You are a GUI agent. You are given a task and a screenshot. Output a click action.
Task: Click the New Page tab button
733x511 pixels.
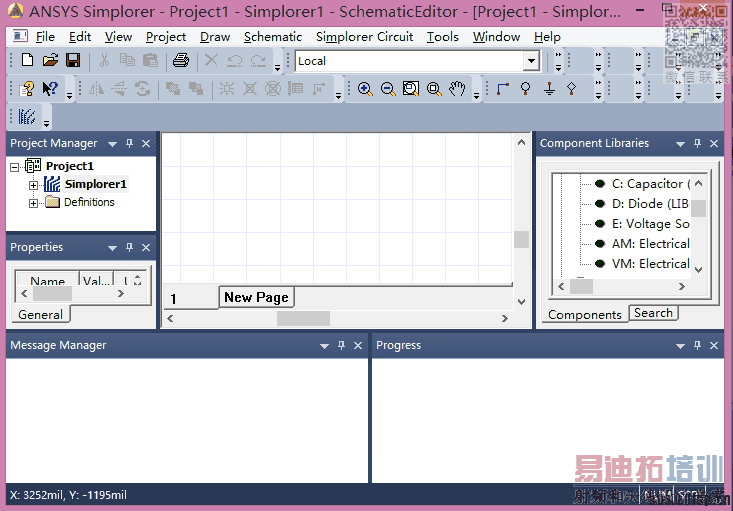256,297
